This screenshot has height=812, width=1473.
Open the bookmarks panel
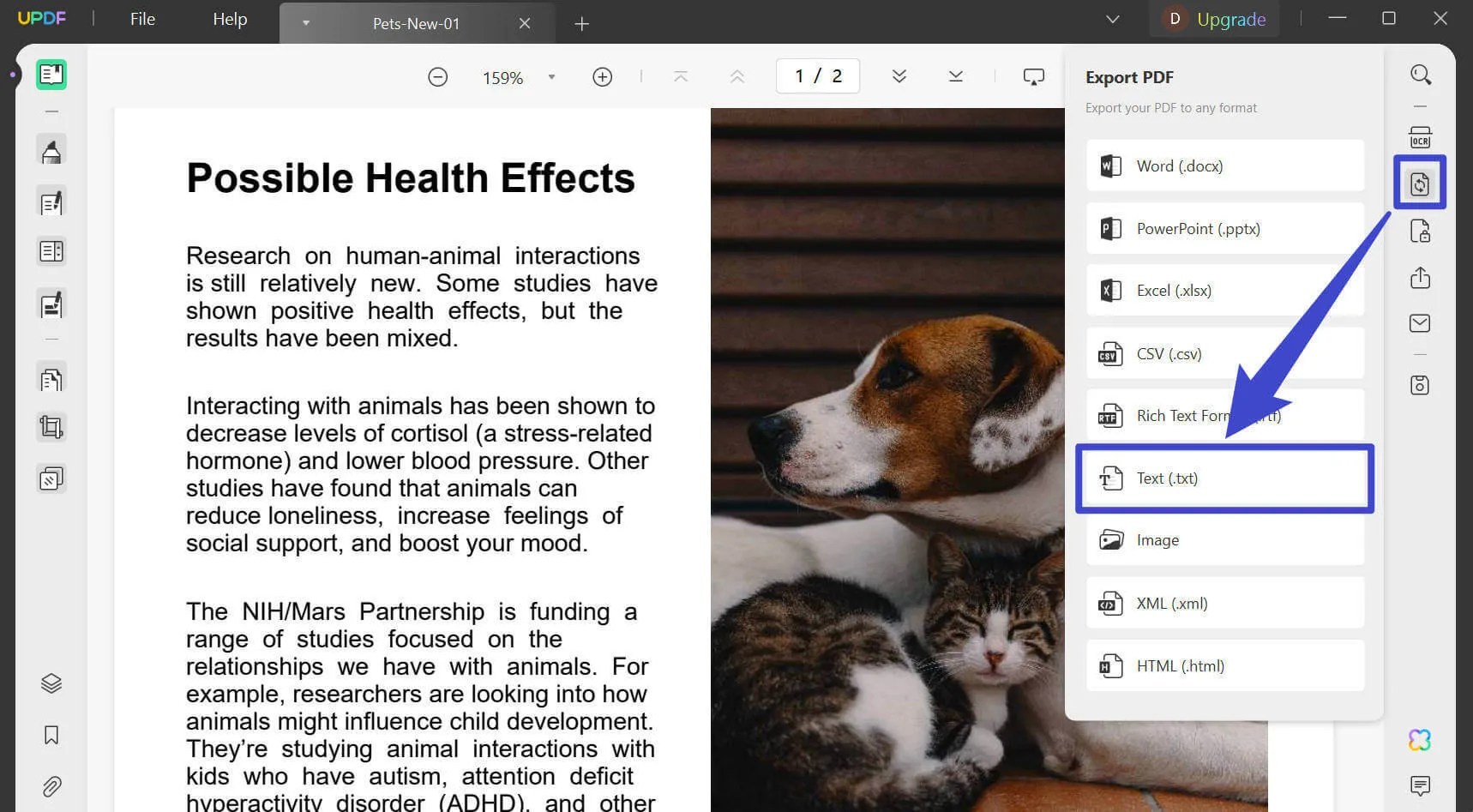51,735
